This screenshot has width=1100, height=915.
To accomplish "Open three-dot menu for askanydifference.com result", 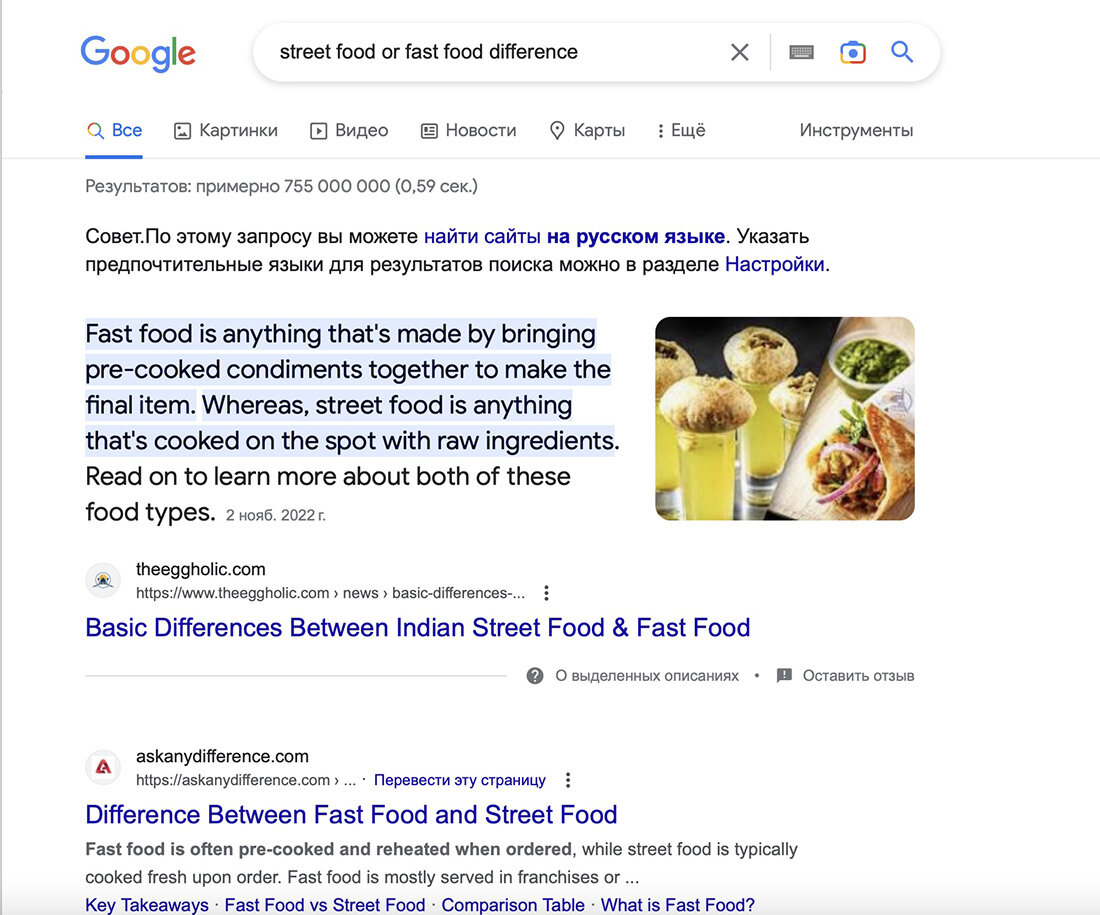I will 568,780.
